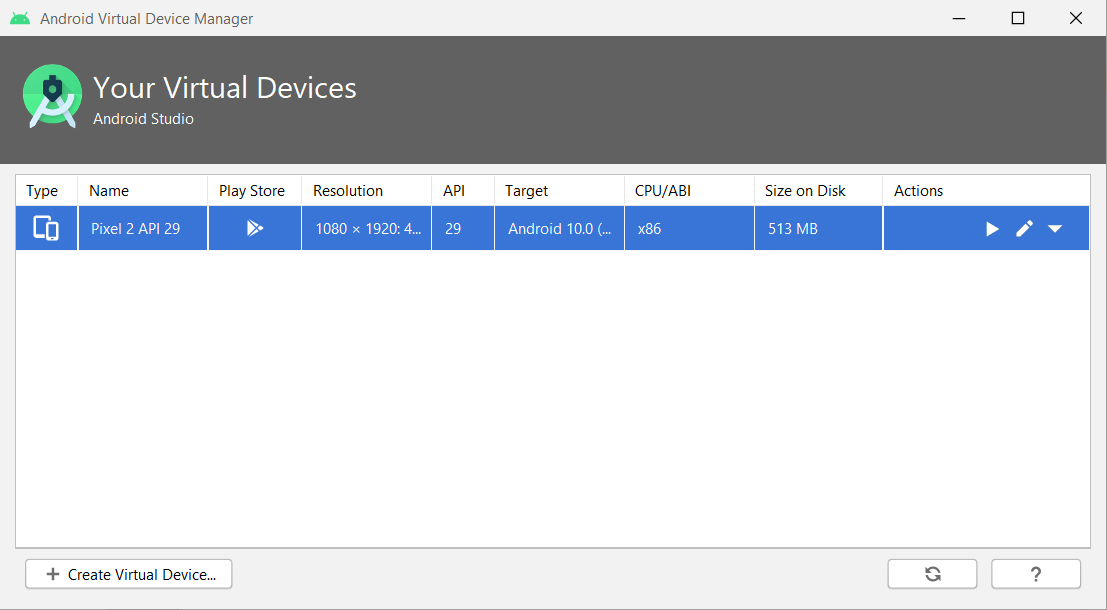This screenshot has height=610, width=1107.
Task: Launch the Pixel 2 API 29 emulator
Action: coord(992,229)
